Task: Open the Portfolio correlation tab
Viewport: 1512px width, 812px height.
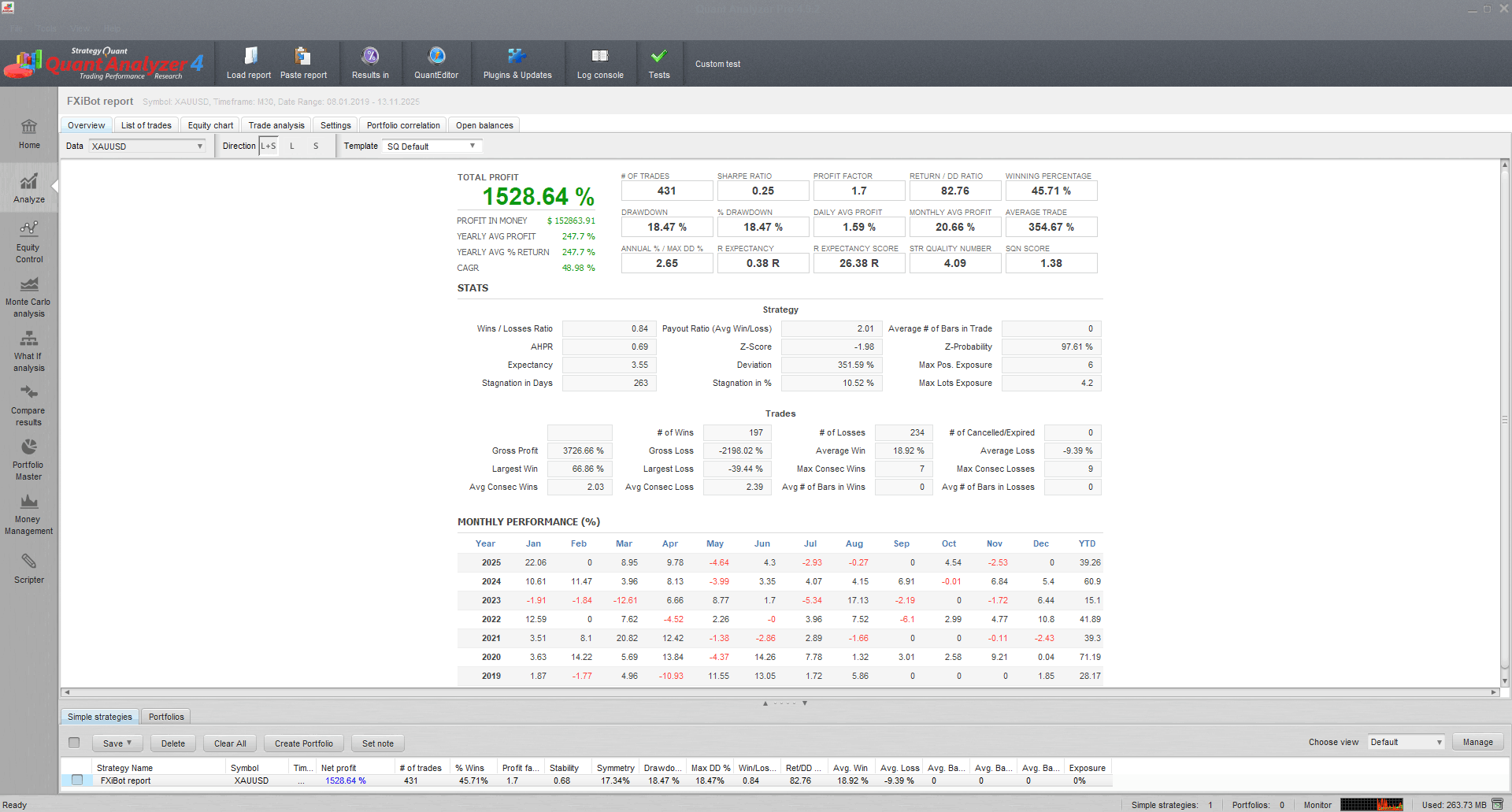Action: coord(403,125)
